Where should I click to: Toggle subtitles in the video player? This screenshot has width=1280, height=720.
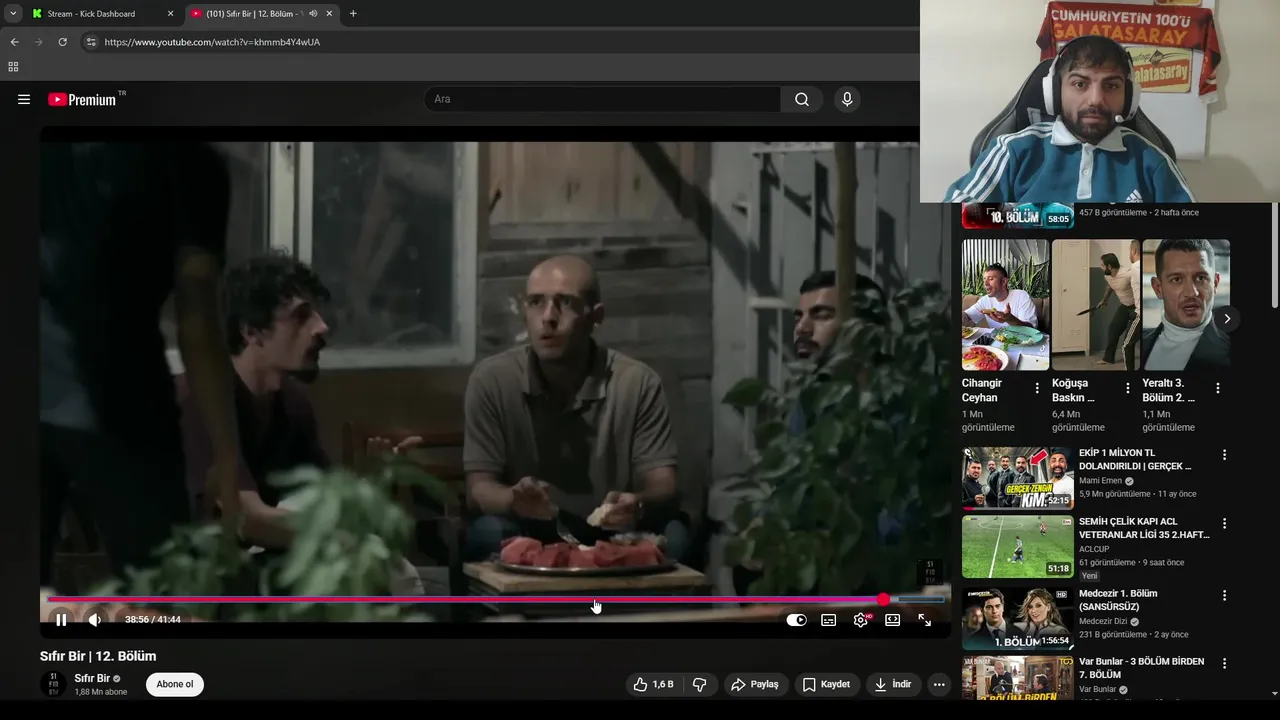coord(828,620)
